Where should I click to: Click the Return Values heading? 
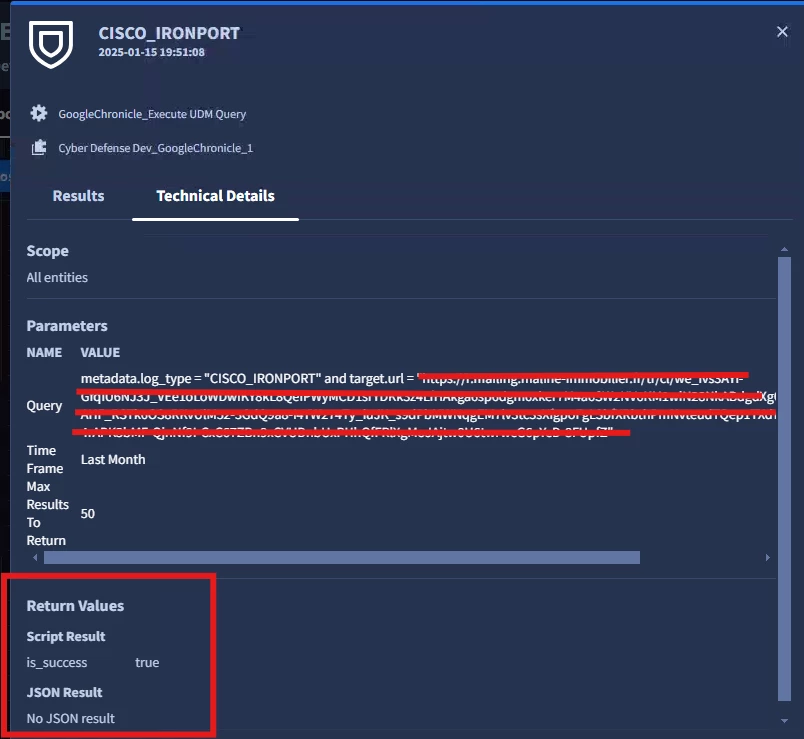pyautogui.click(x=75, y=606)
